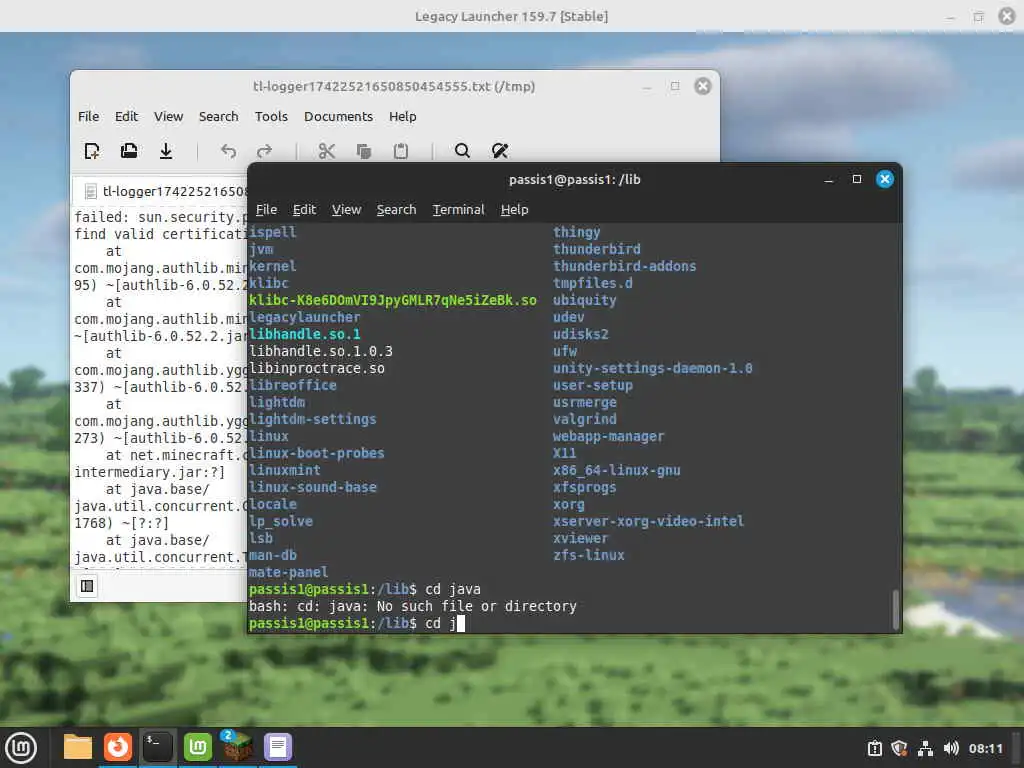Open the Files folder icon in taskbar
1024x768 pixels.
pyautogui.click(x=78, y=747)
